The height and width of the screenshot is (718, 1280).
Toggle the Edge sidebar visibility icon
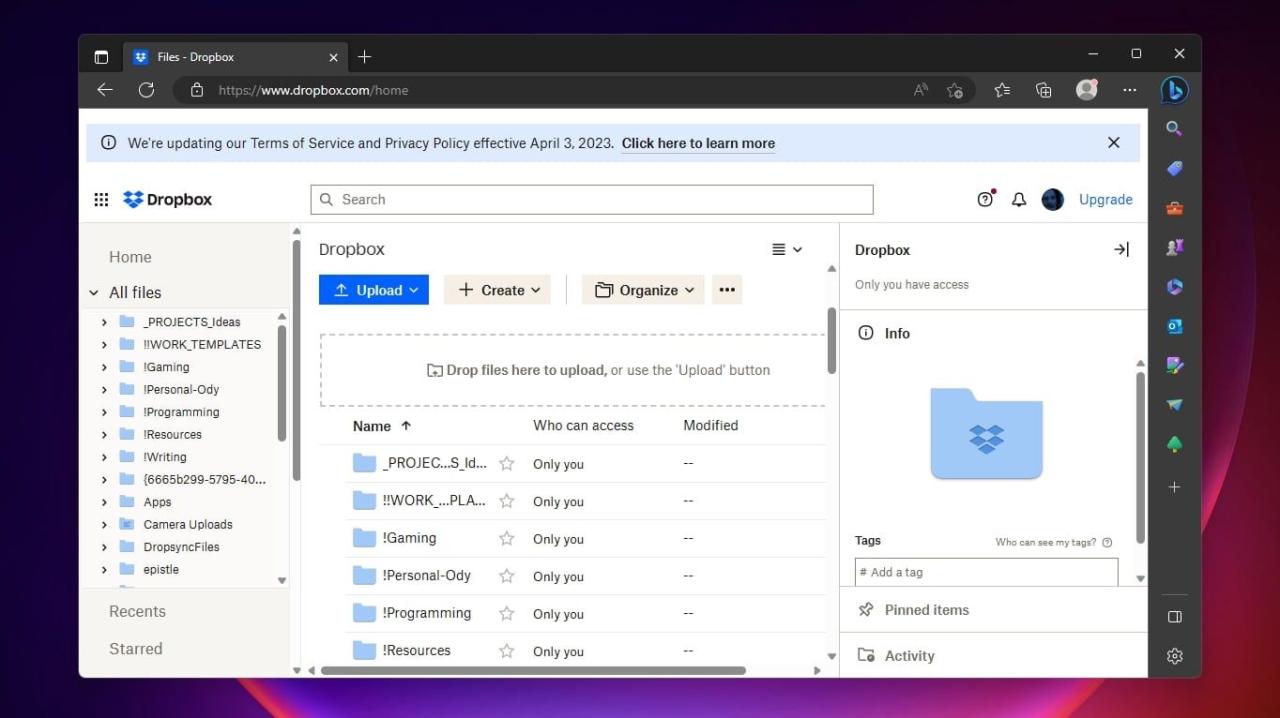pos(1175,617)
